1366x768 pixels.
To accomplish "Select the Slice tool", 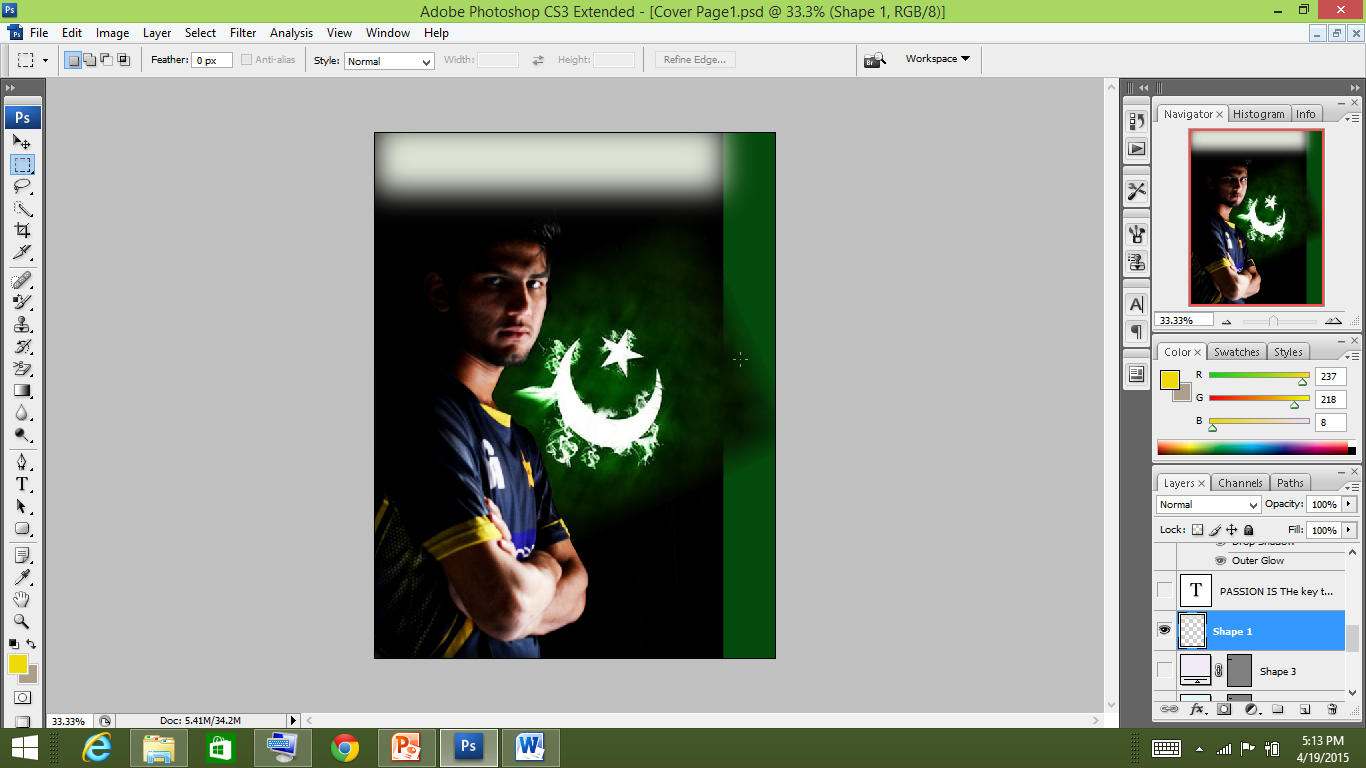I will click(x=22, y=252).
